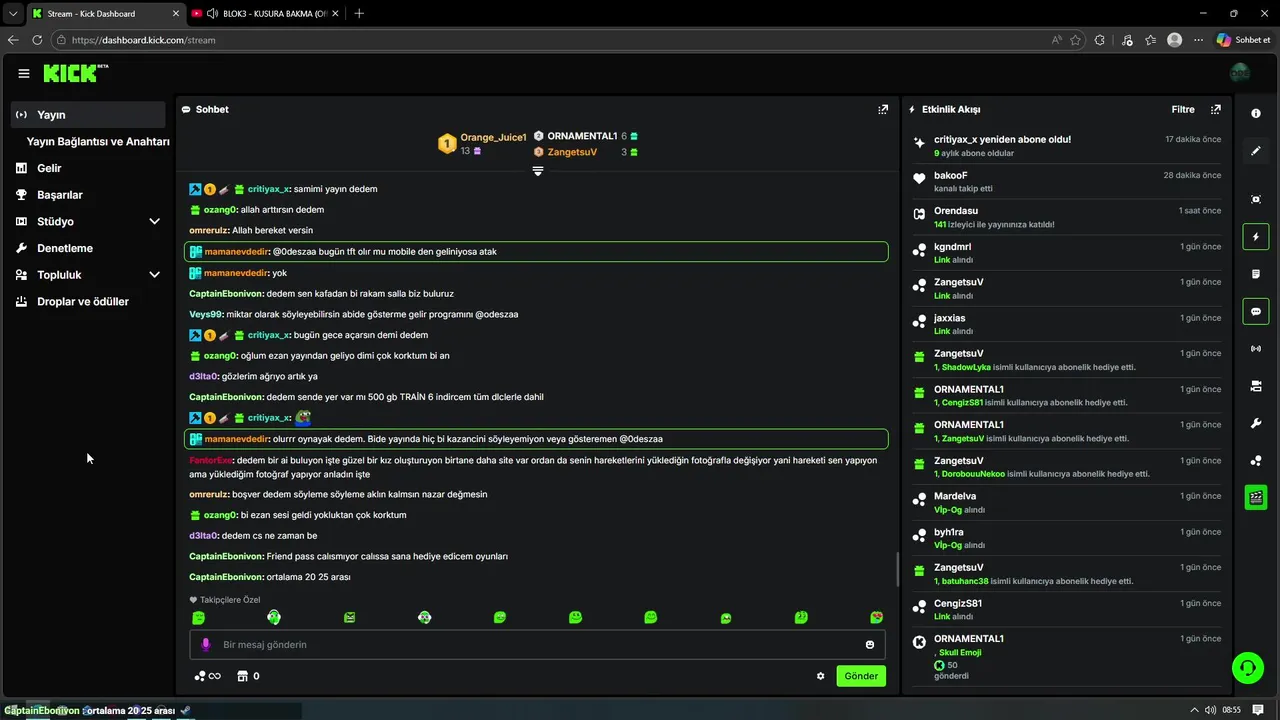Open the emoji picker in the message box
This screenshot has height=720, width=1280.
(870, 645)
